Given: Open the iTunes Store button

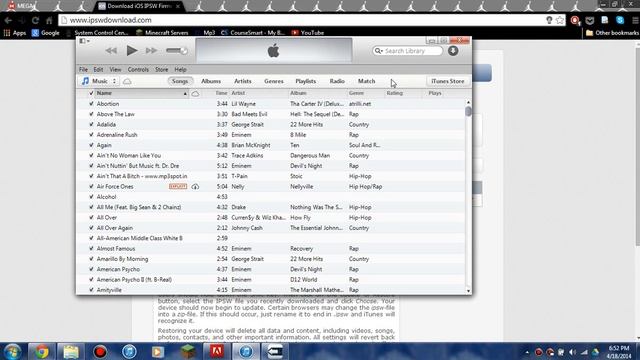Looking at the screenshot, I should tap(448, 81).
